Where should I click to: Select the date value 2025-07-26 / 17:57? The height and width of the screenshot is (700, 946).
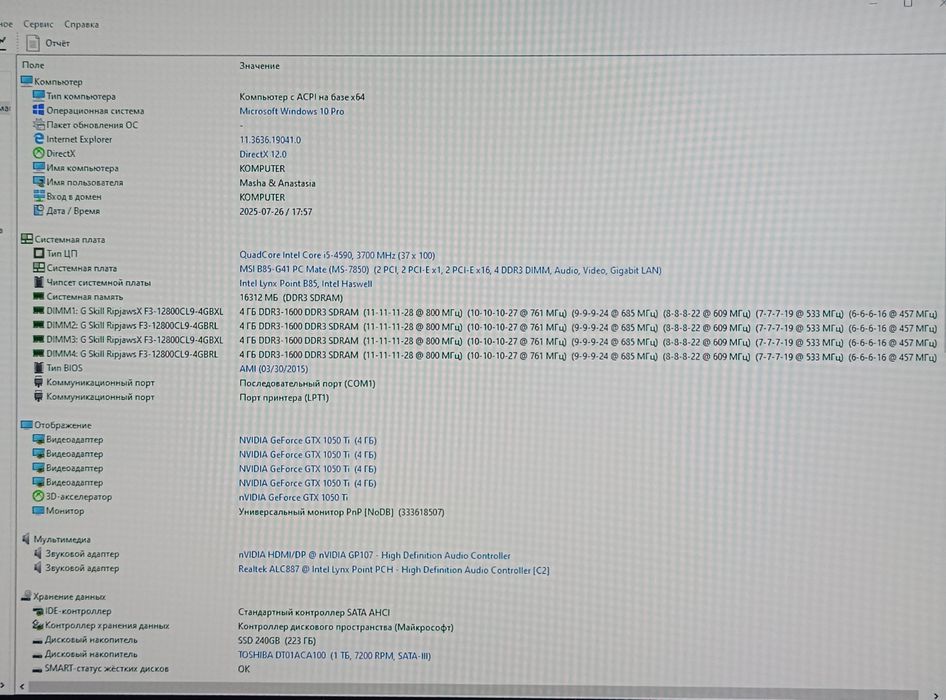coord(275,212)
